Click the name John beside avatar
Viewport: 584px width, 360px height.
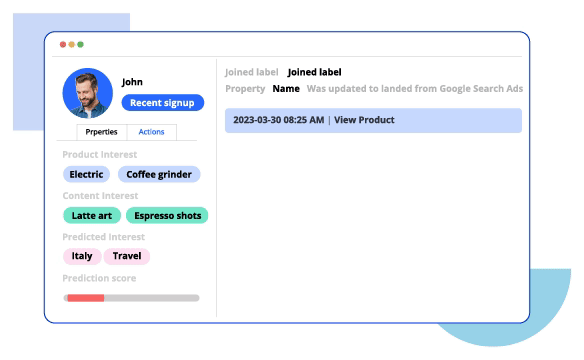point(132,82)
